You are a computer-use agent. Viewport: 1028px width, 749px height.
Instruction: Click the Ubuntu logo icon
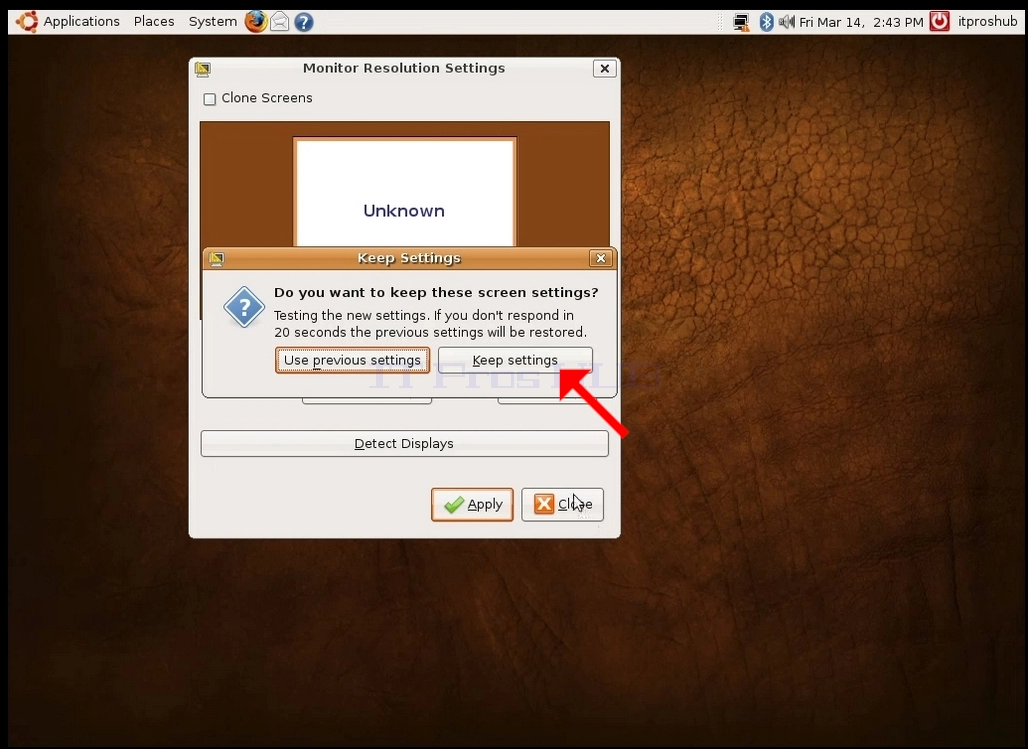[27, 22]
